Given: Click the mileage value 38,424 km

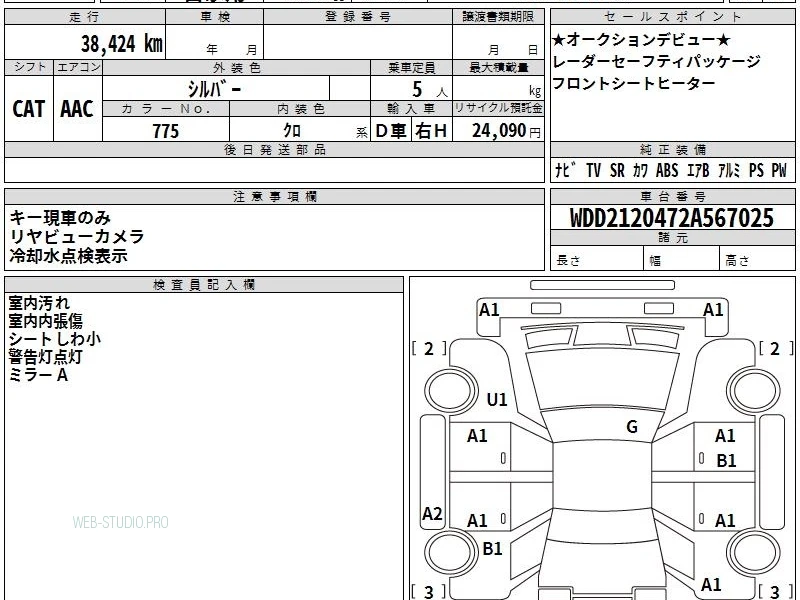Looking at the screenshot, I should [x=122, y=43].
